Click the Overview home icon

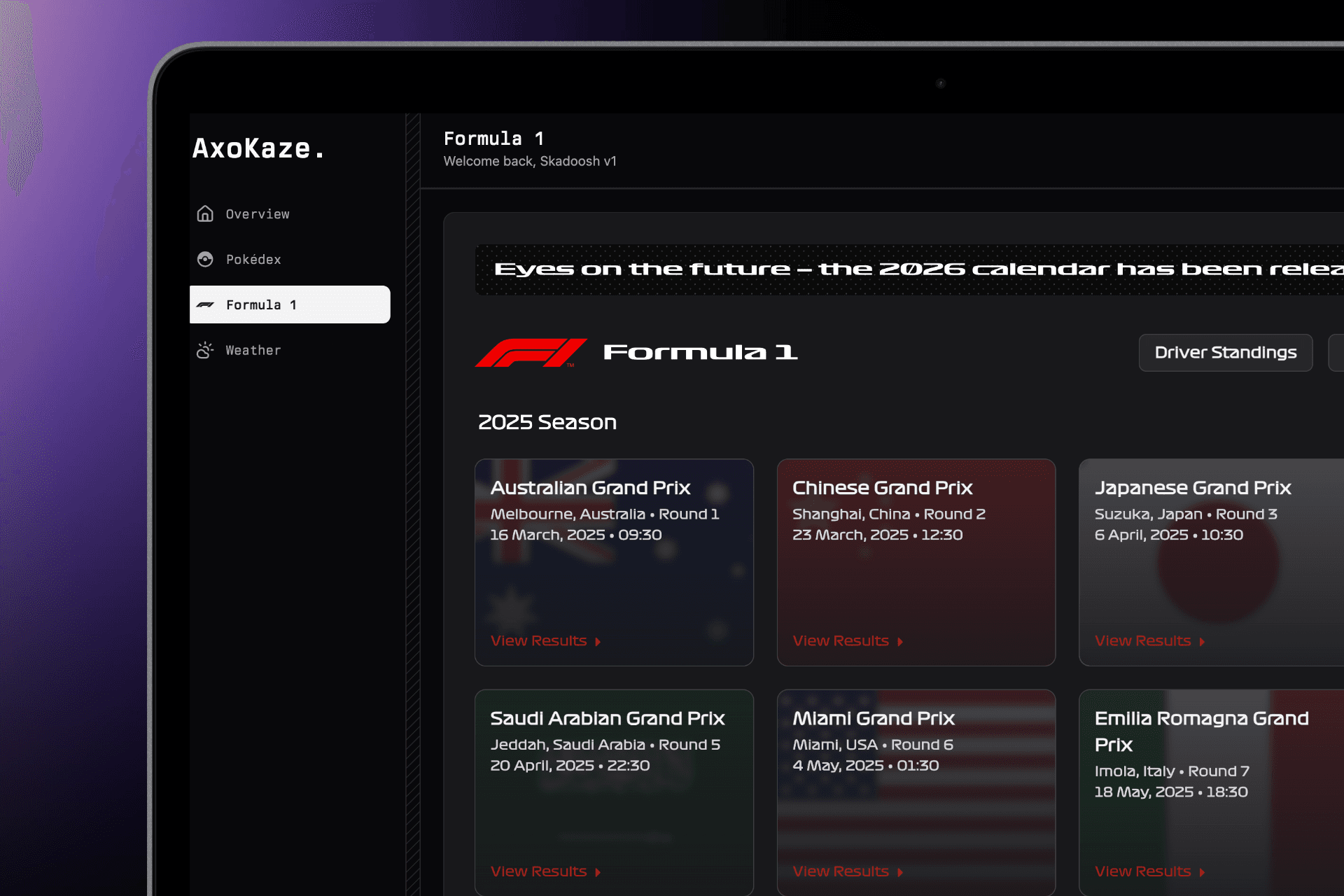point(205,213)
